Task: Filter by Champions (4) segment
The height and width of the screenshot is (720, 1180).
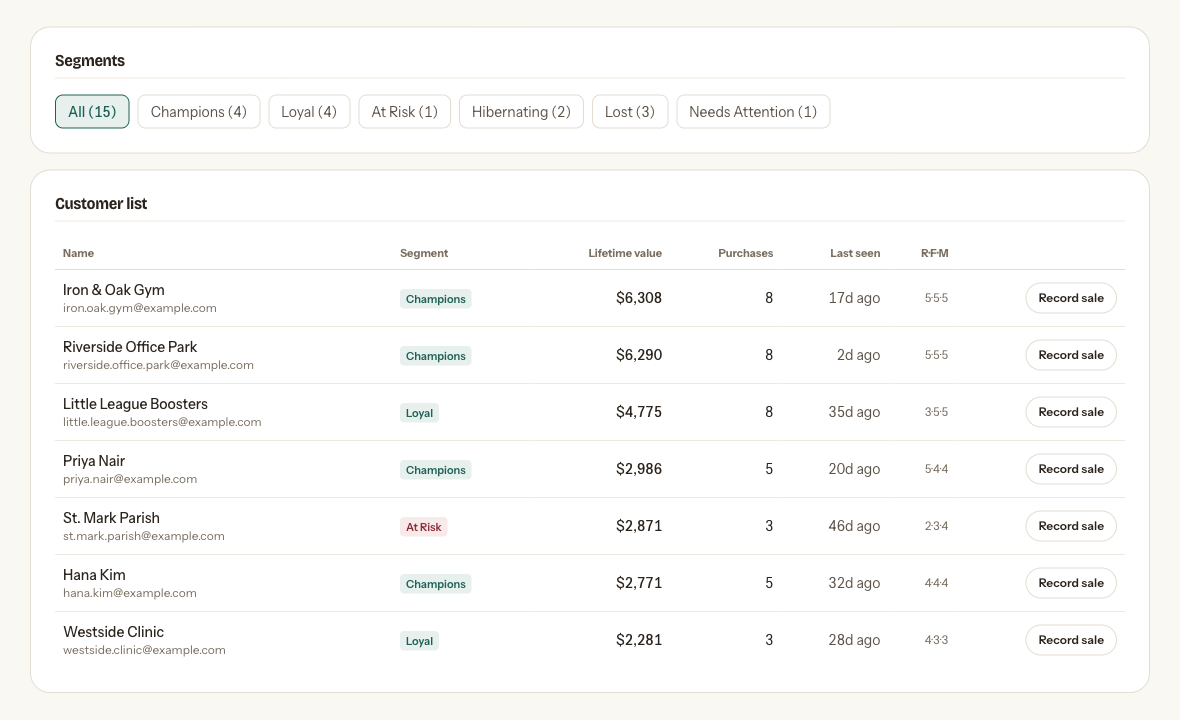Action: 199,111
